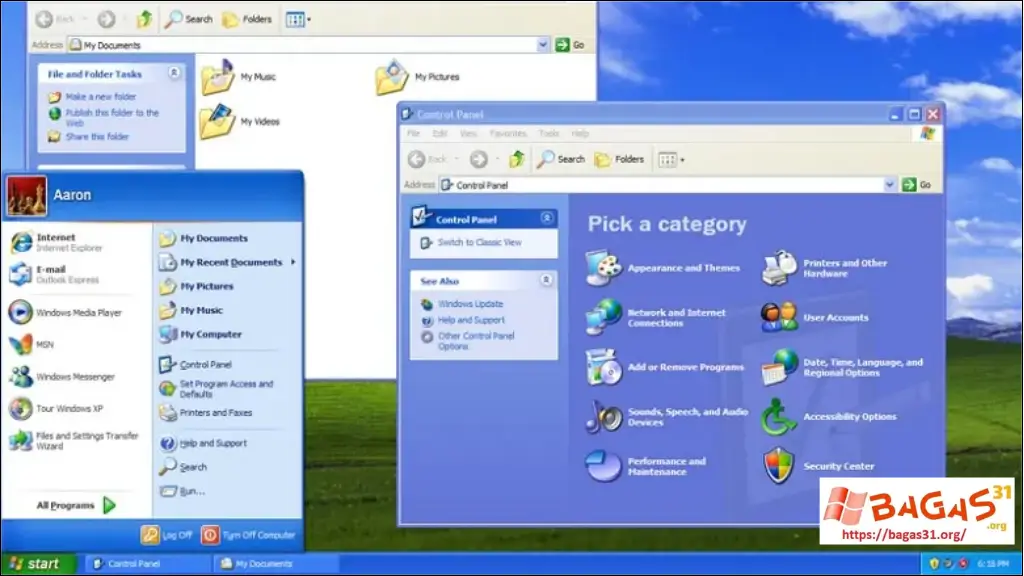Open the Control Panel address bar dropdown

pyautogui.click(x=891, y=184)
